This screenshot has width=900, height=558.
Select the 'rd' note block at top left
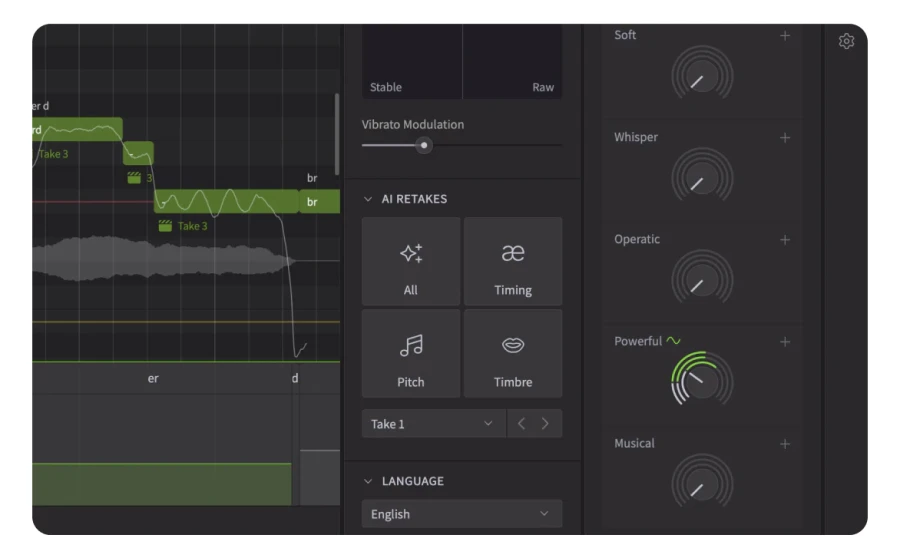click(77, 129)
